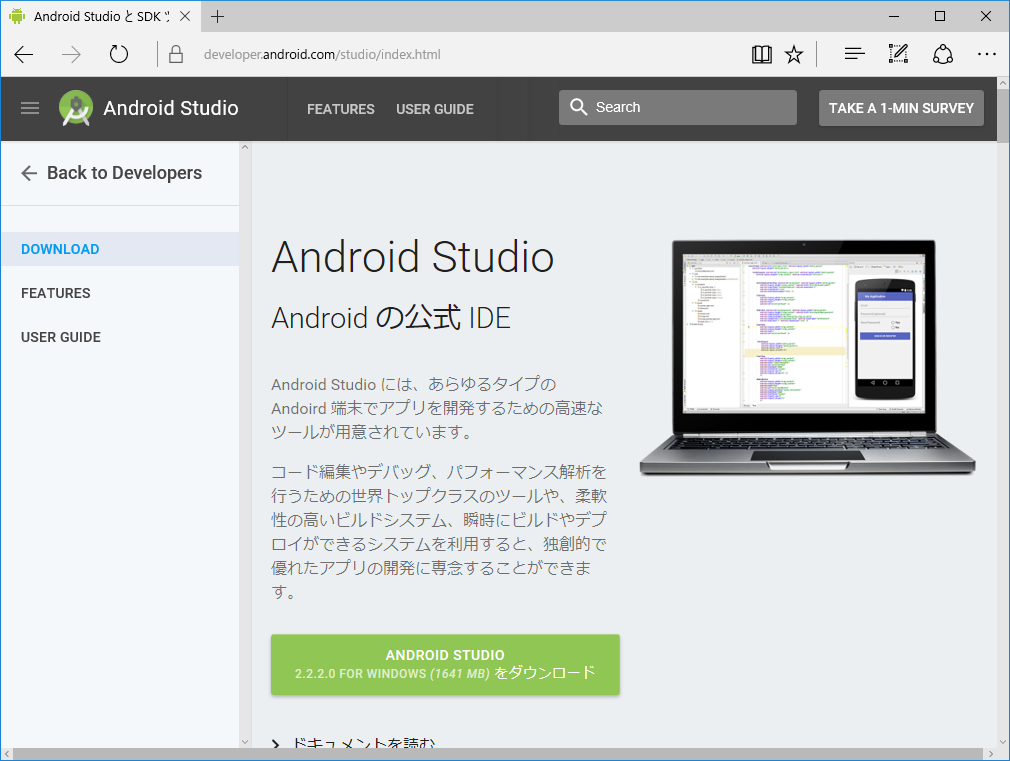The image size is (1010, 761).
Task: Click the Make a Web Note icon
Action: (x=898, y=55)
